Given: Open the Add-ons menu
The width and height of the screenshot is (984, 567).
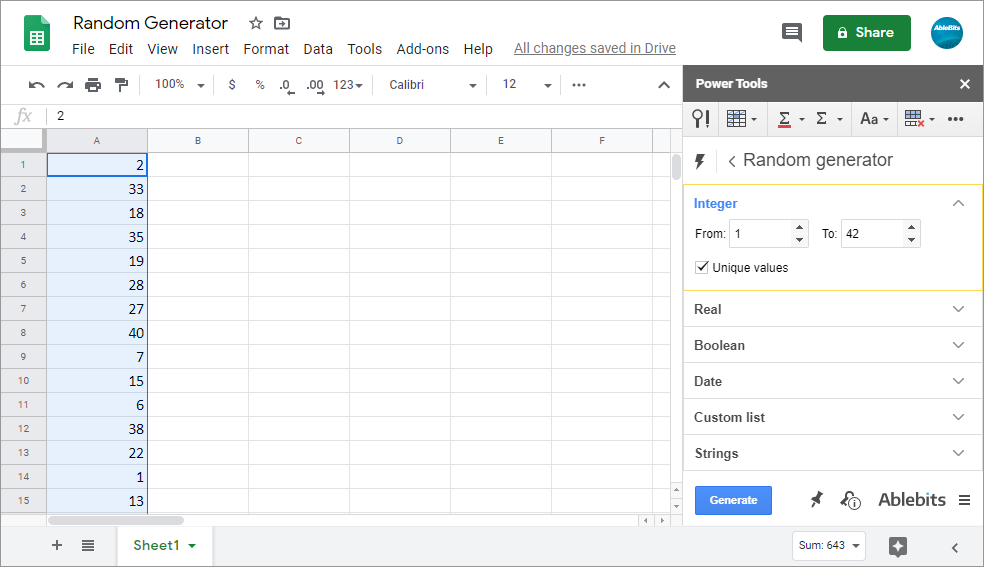Looking at the screenshot, I should [422, 49].
